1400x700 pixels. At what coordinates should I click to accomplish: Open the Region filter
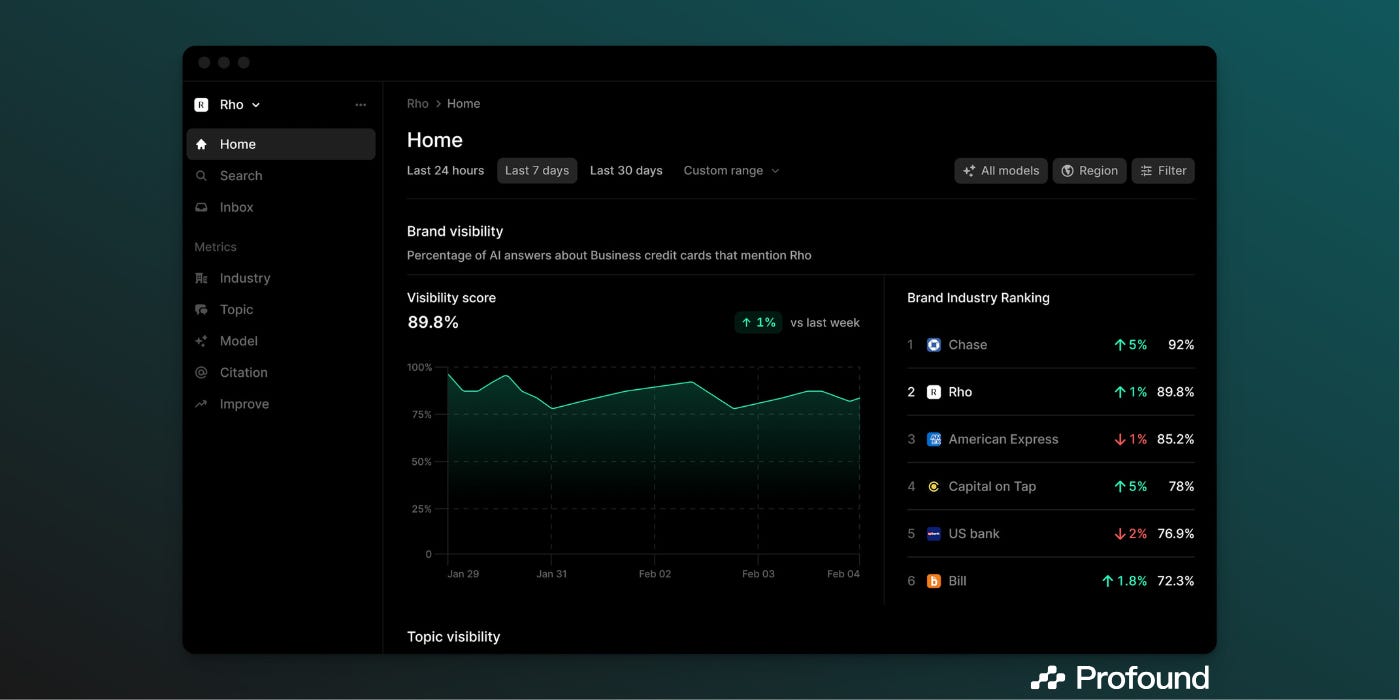coord(1089,171)
